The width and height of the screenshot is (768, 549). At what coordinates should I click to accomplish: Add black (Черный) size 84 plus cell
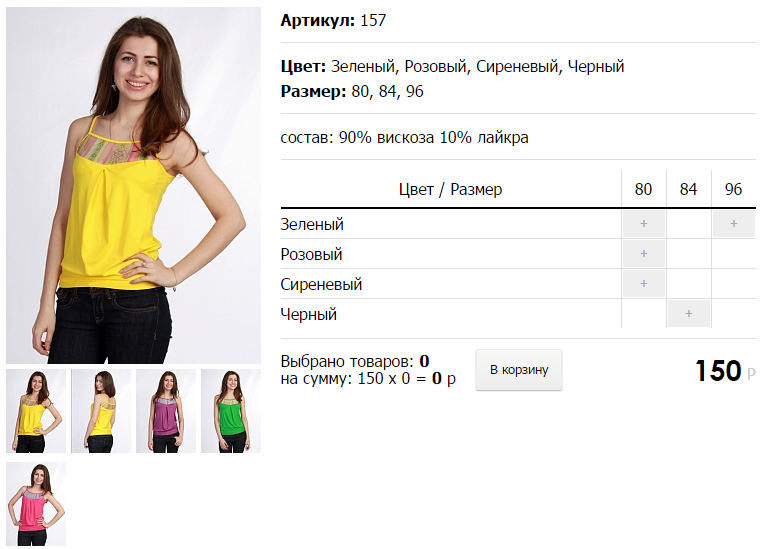point(689,313)
